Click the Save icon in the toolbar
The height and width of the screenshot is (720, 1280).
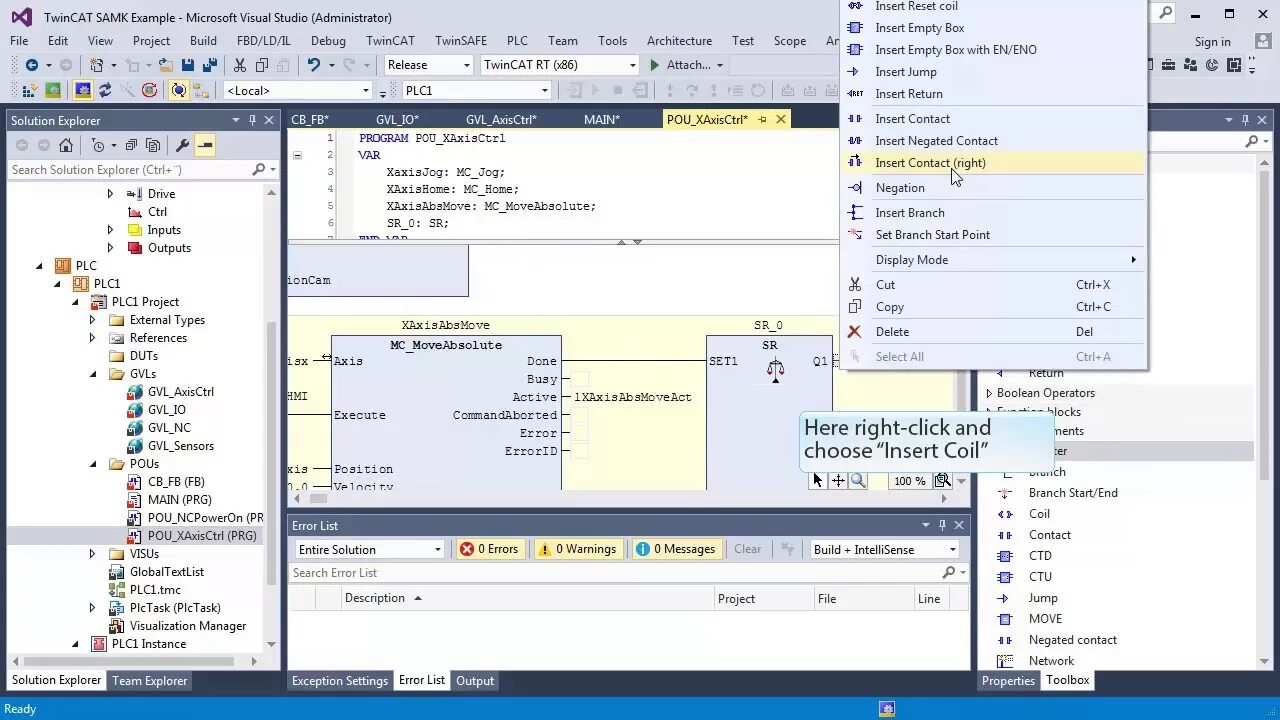188,65
